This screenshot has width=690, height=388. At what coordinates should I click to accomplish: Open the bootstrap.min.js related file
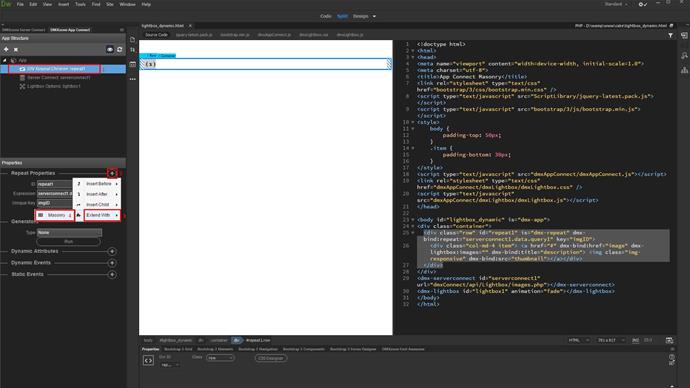coord(235,35)
